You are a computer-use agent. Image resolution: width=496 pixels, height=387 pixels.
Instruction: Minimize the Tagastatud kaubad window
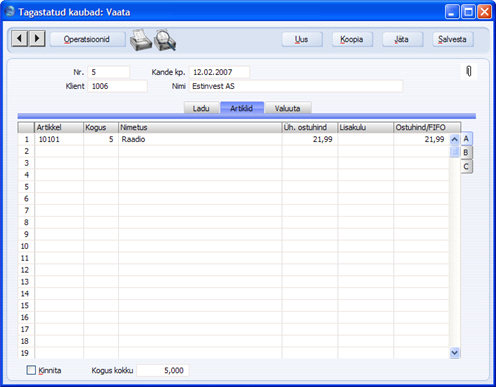click(x=452, y=12)
